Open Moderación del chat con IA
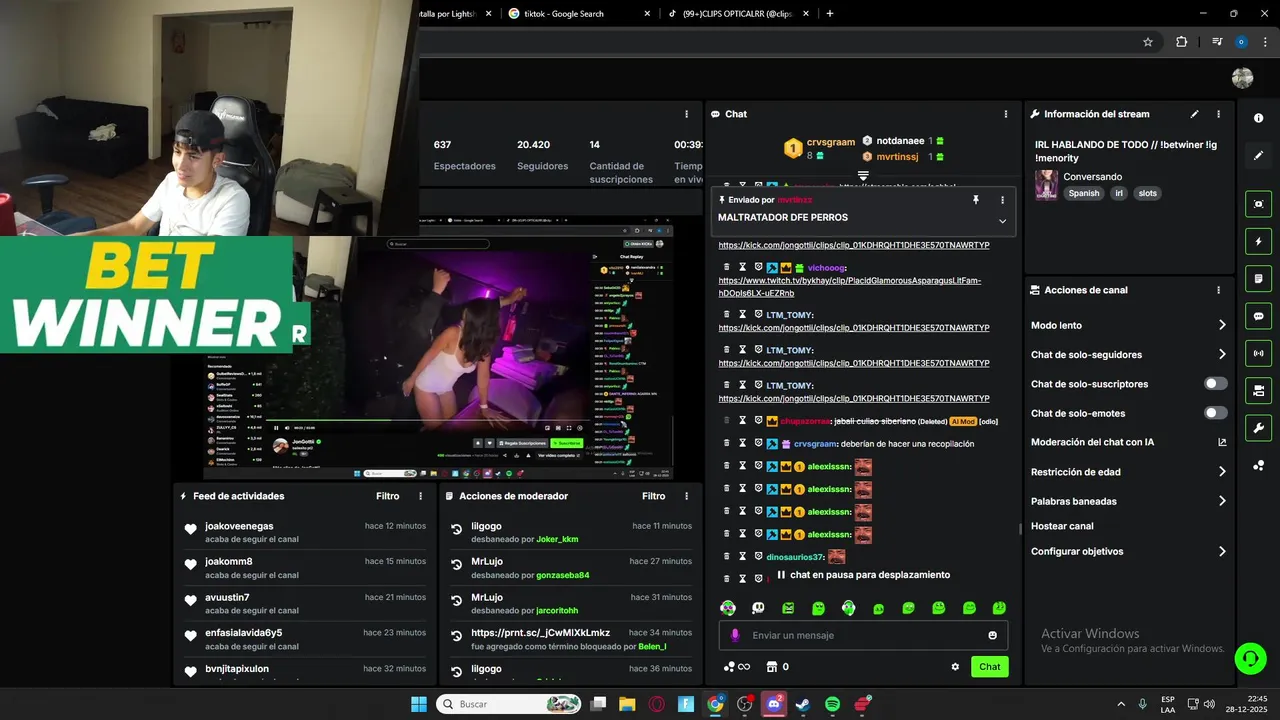Image resolution: width=1280 pixels, height=720 pixels. tap(1128, 442)
